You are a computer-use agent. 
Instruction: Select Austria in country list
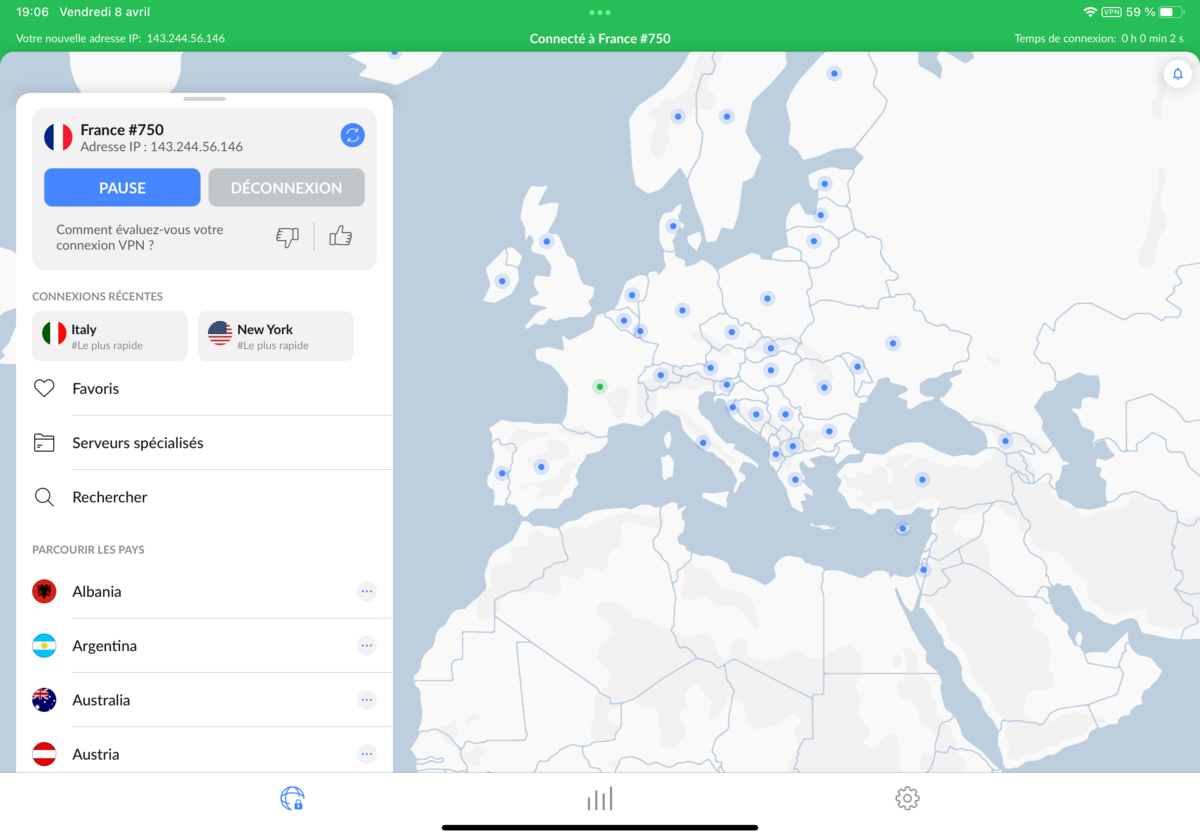[204, 754]
